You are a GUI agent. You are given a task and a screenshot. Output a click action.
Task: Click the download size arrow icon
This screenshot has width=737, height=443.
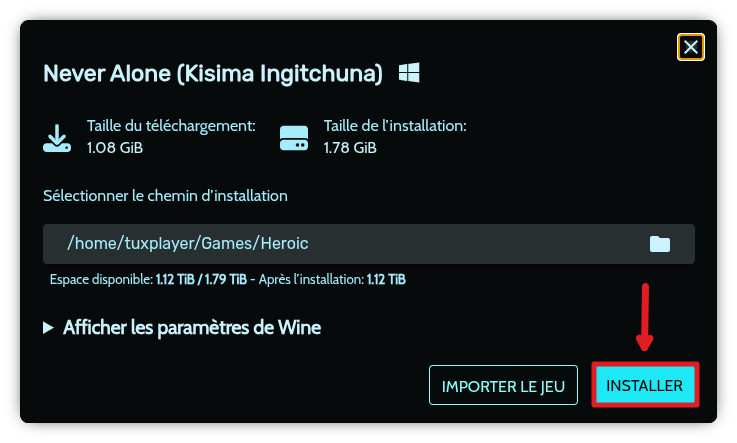(x=57, y=137)
